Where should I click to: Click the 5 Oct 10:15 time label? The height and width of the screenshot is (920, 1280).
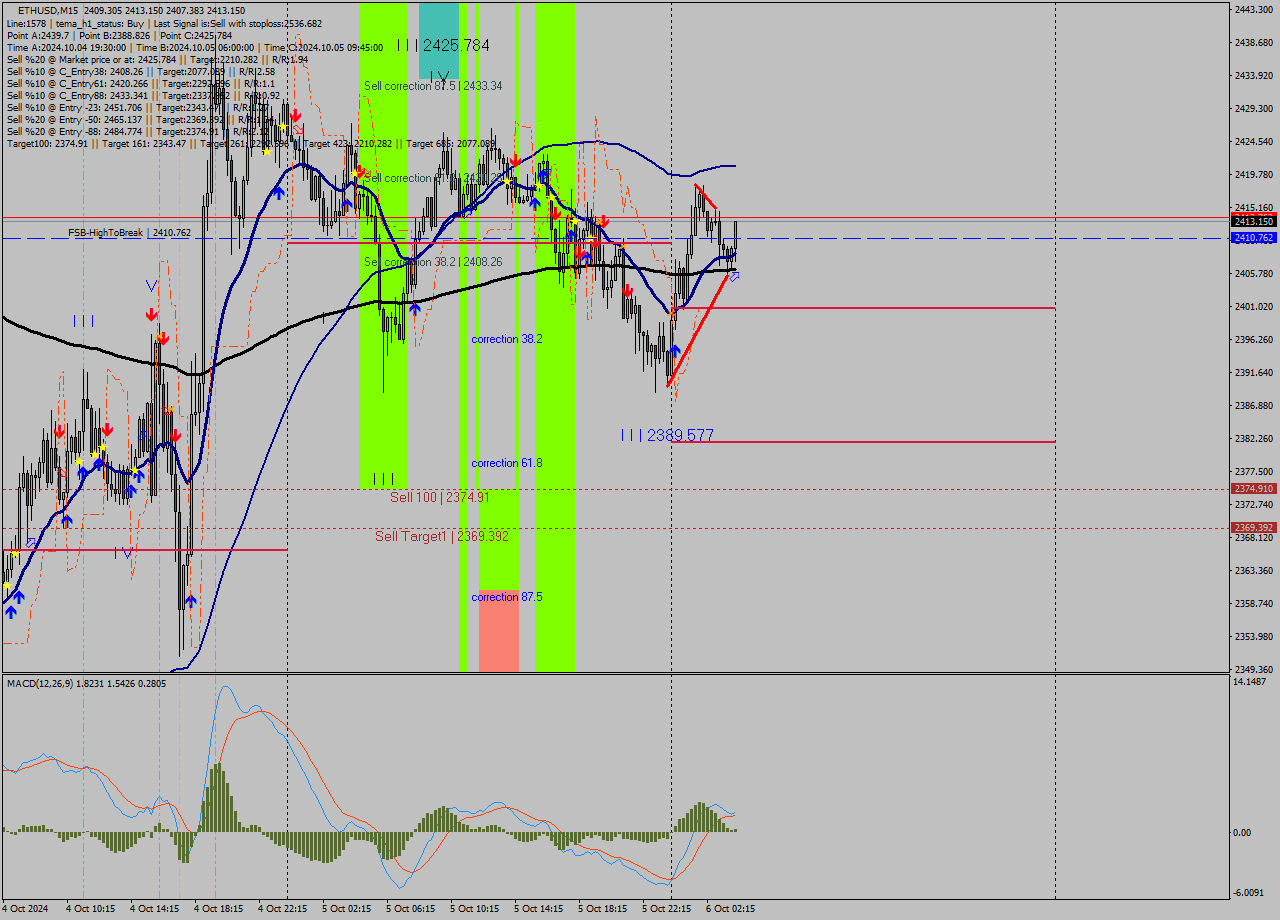coord(474,909)
